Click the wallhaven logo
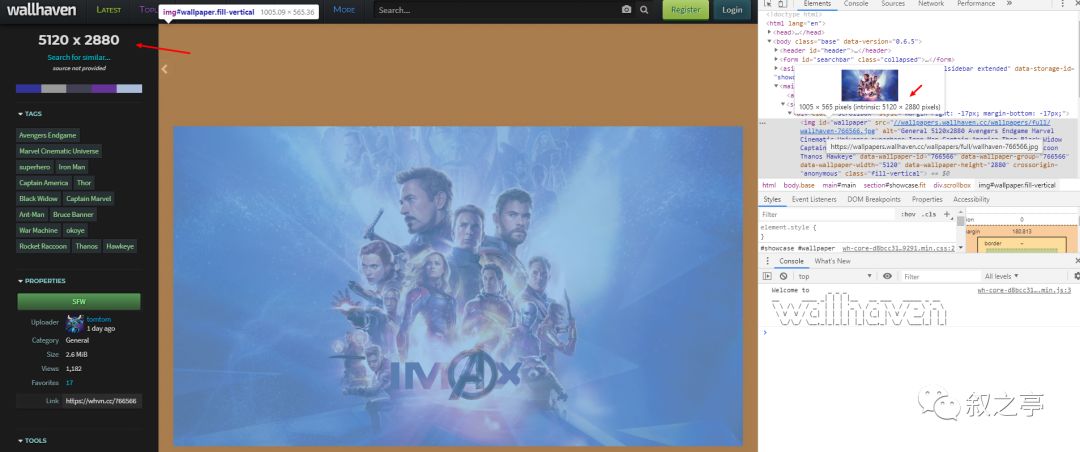The image size is (1080, 452). click(41, 10)
